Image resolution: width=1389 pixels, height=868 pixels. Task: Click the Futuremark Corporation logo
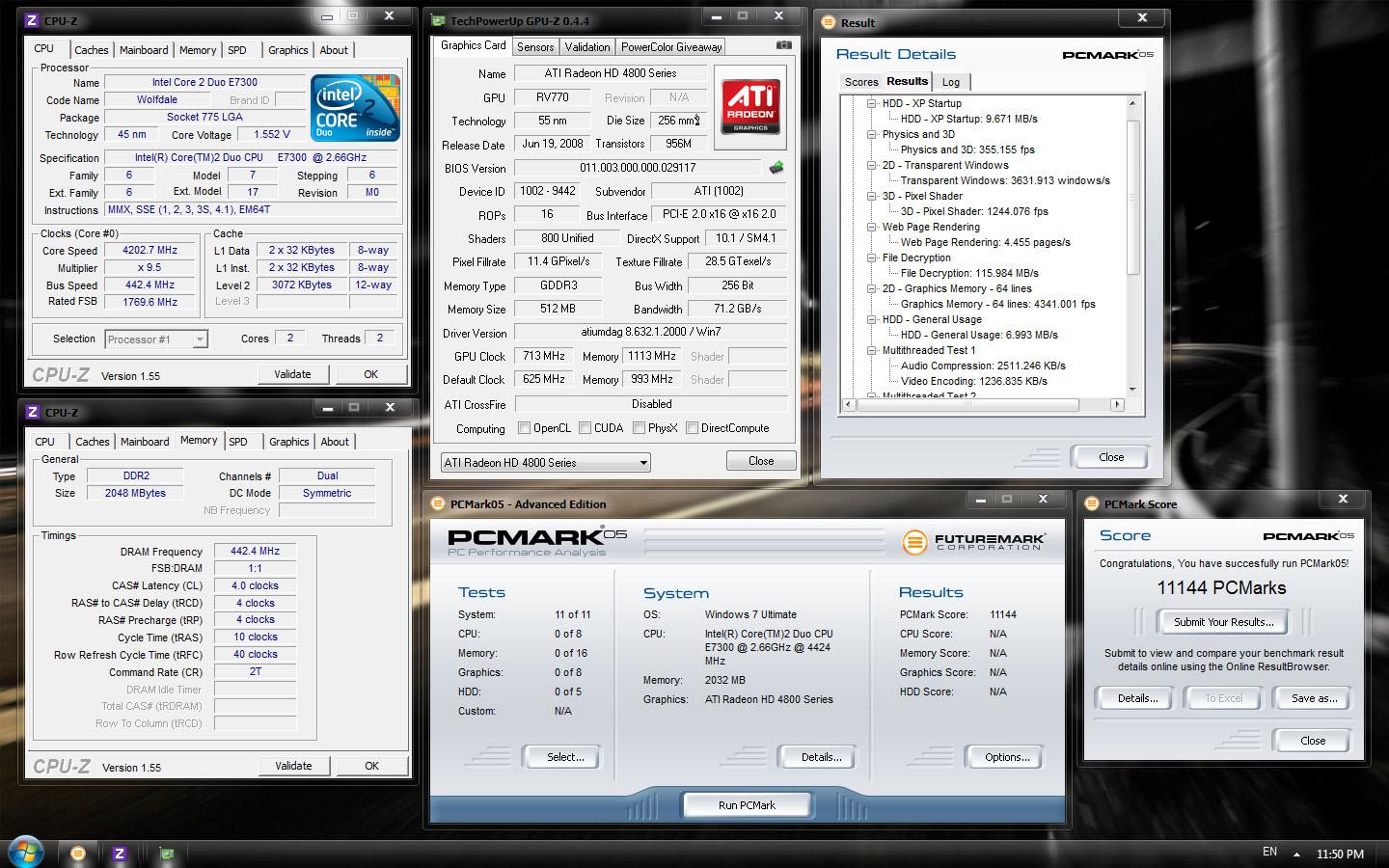tap(974, 541)
